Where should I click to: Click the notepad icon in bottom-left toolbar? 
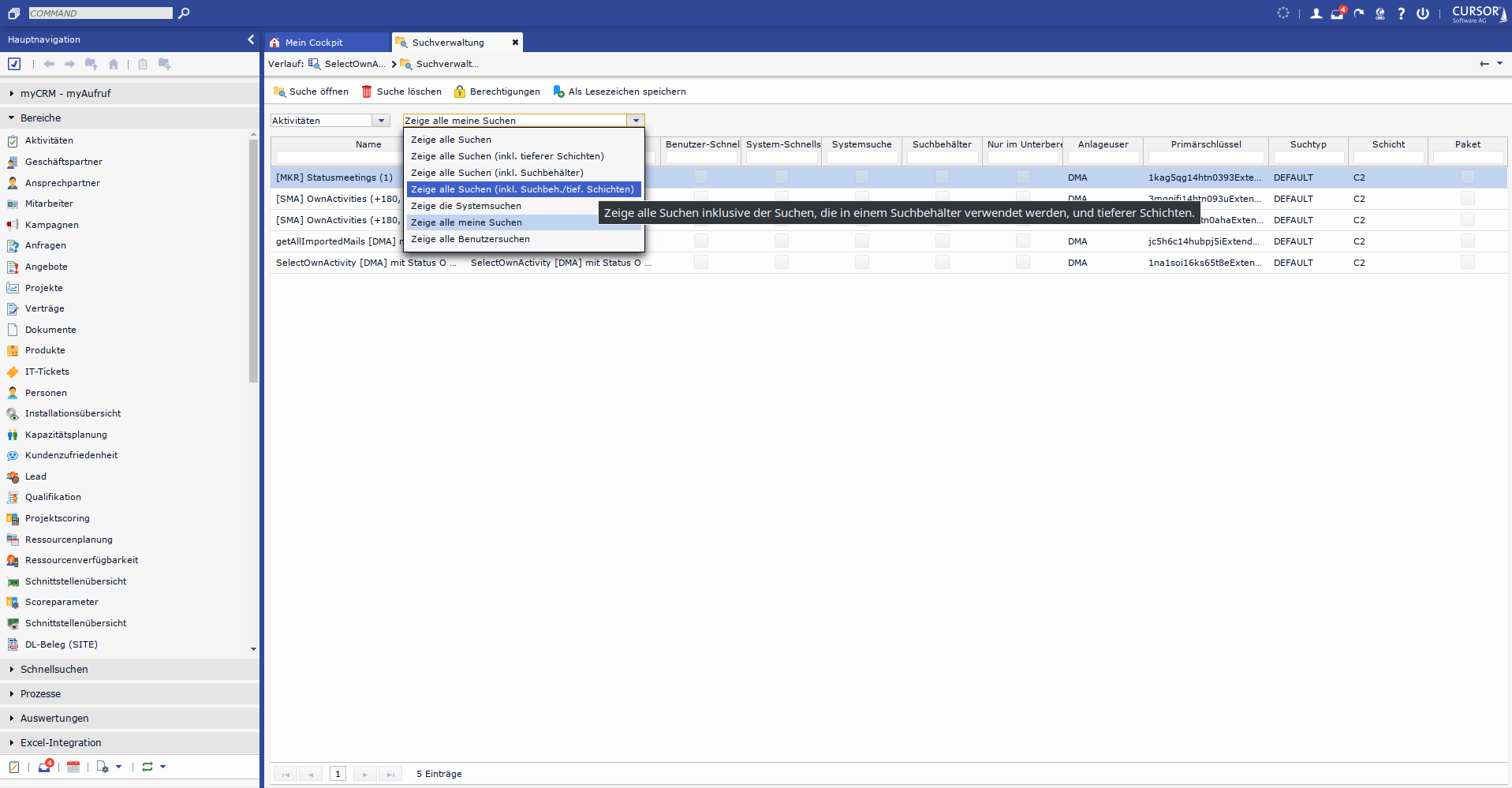(14, 767)
